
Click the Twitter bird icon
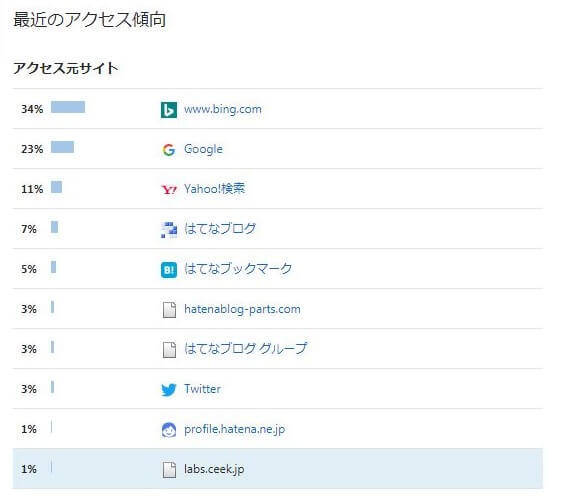point(169,390)
